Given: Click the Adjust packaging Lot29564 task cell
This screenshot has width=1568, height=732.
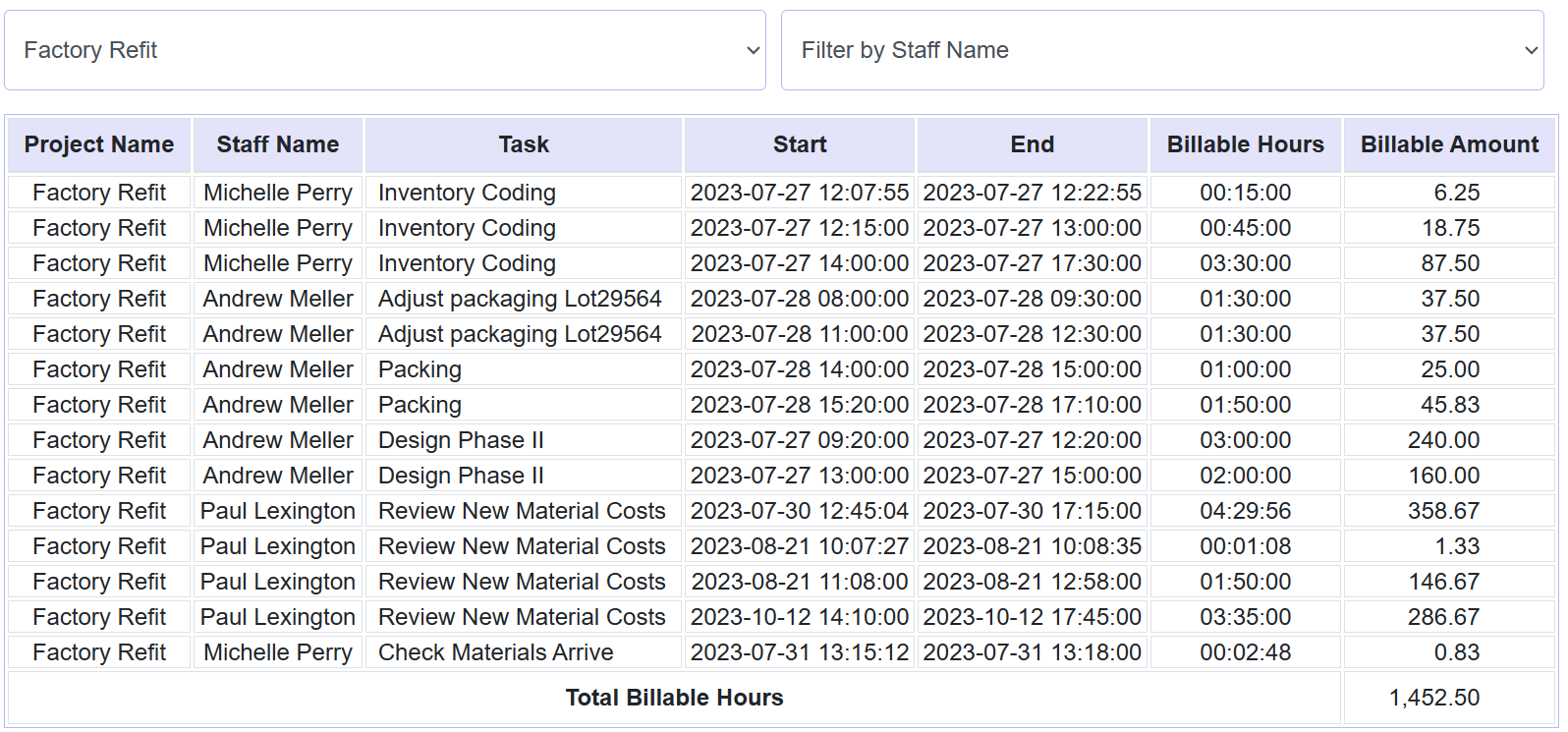Looking at the screenshot, I should (521, 298).
